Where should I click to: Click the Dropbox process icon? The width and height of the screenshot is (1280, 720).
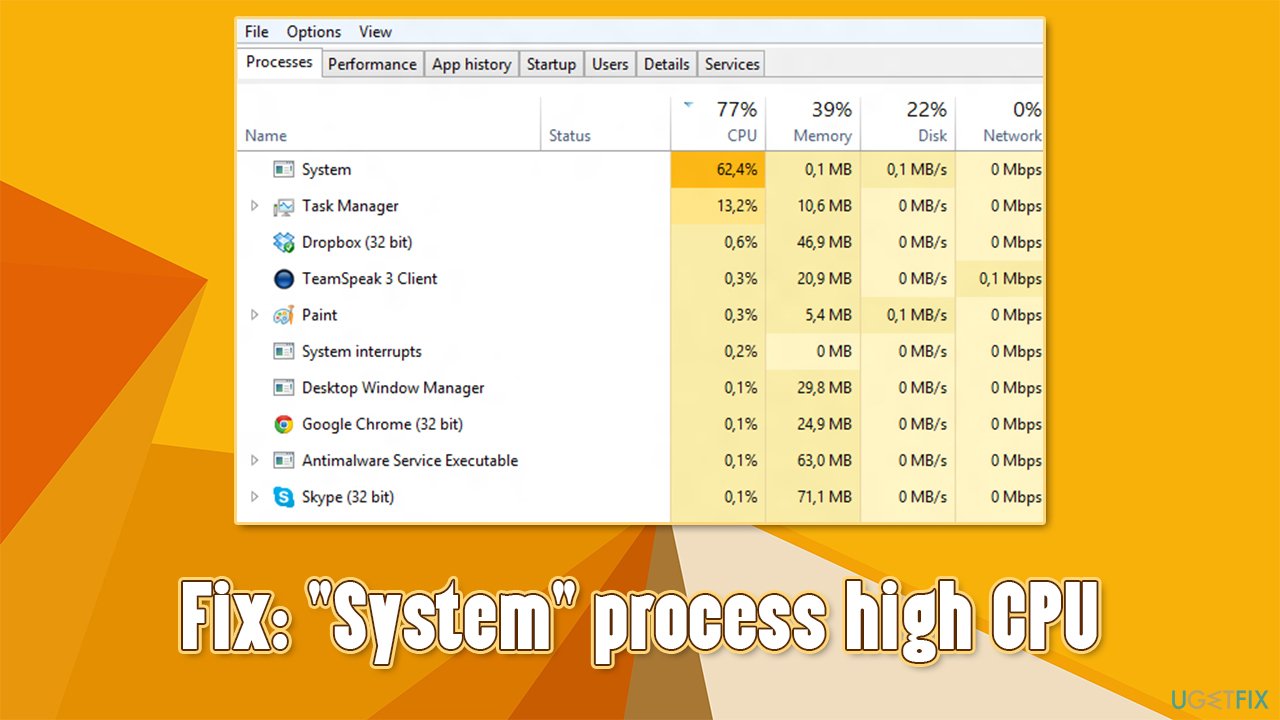(x=283, y=242)
